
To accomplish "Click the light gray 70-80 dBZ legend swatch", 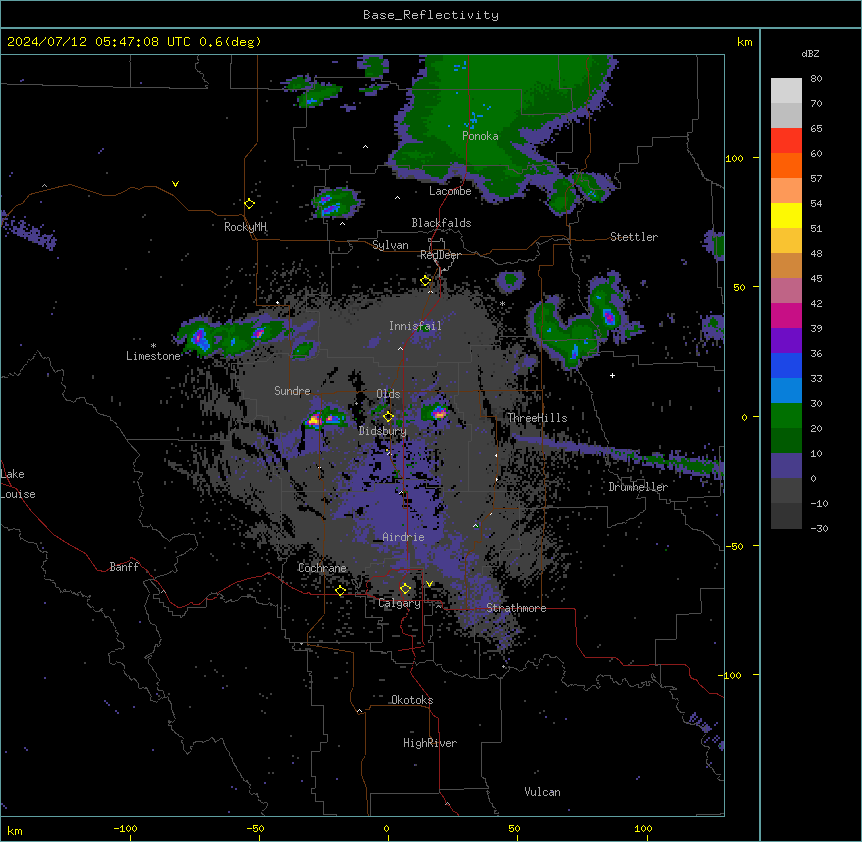I will pyautogui.click(x=786, y=91).
